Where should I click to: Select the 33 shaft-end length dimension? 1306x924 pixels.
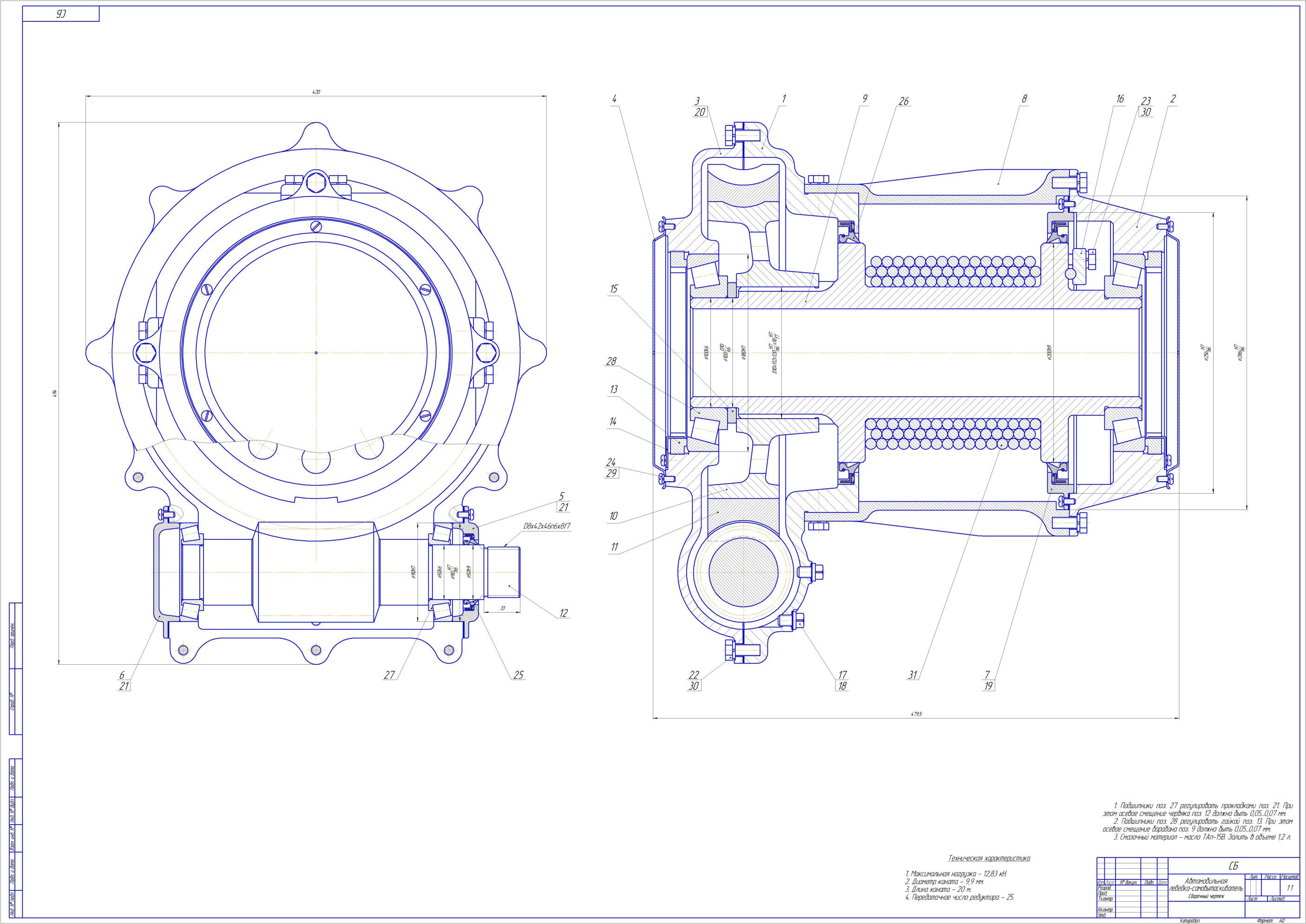coord(503,608)
